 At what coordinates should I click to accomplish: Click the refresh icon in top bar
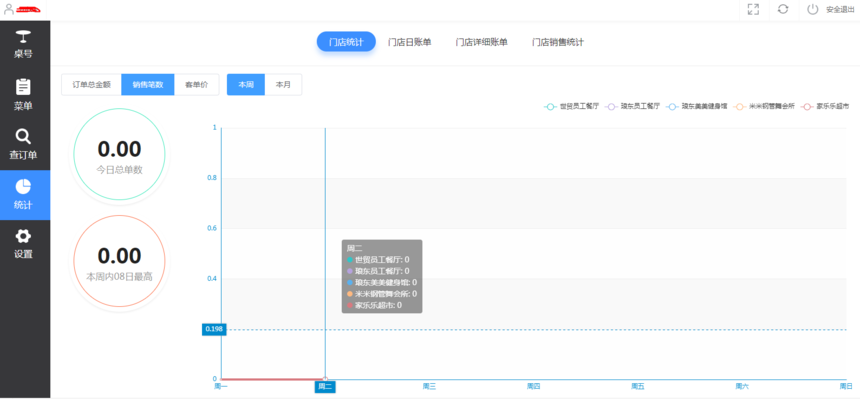pos(783,9)
